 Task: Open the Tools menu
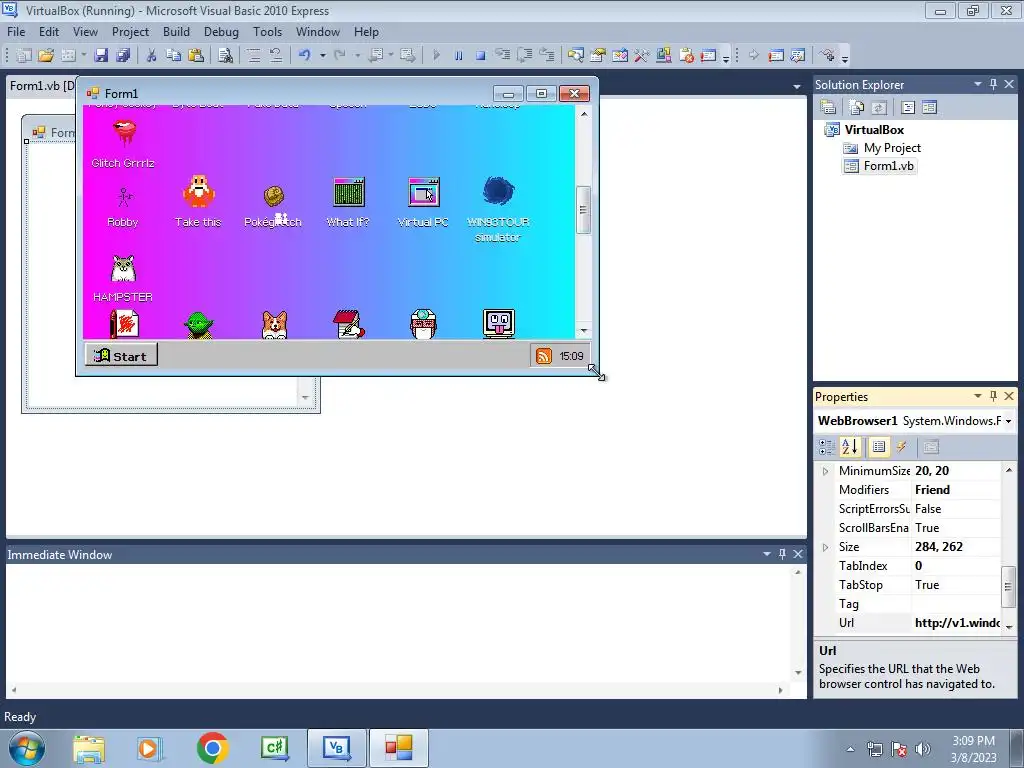(x=267, y=31)
